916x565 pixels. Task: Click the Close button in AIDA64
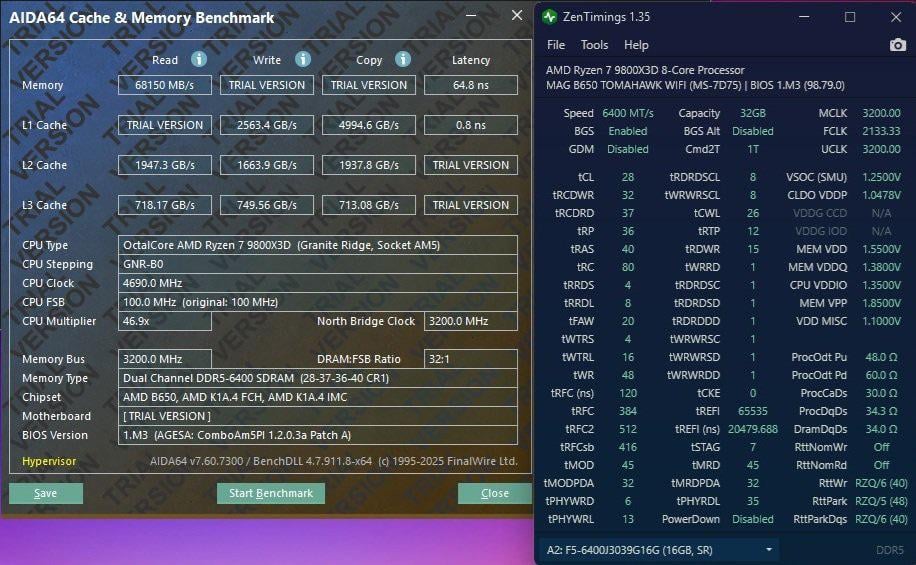point(495,493)
